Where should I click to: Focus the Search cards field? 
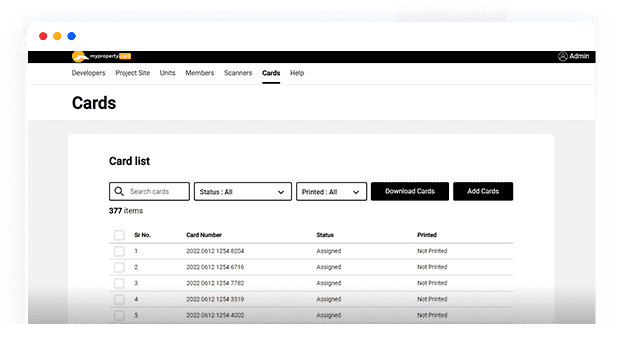[x=149, y=191]
